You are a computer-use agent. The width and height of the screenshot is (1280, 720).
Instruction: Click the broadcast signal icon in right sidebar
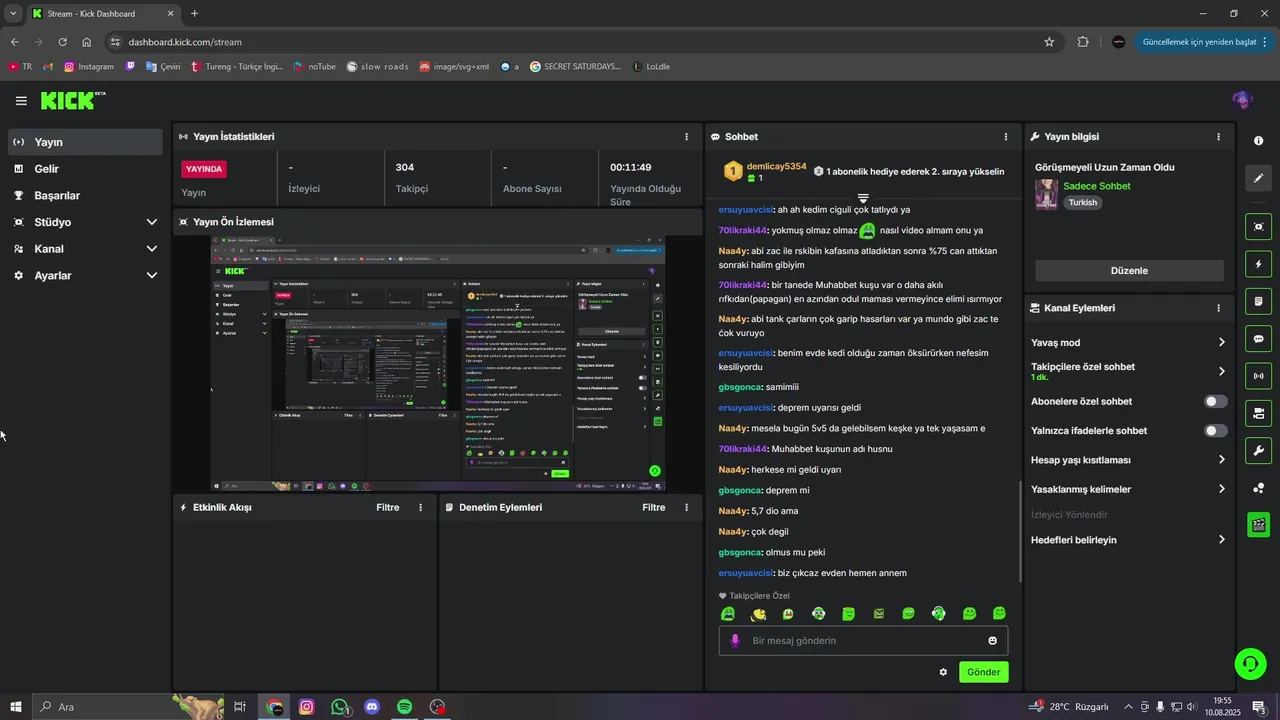(1258, 376)
